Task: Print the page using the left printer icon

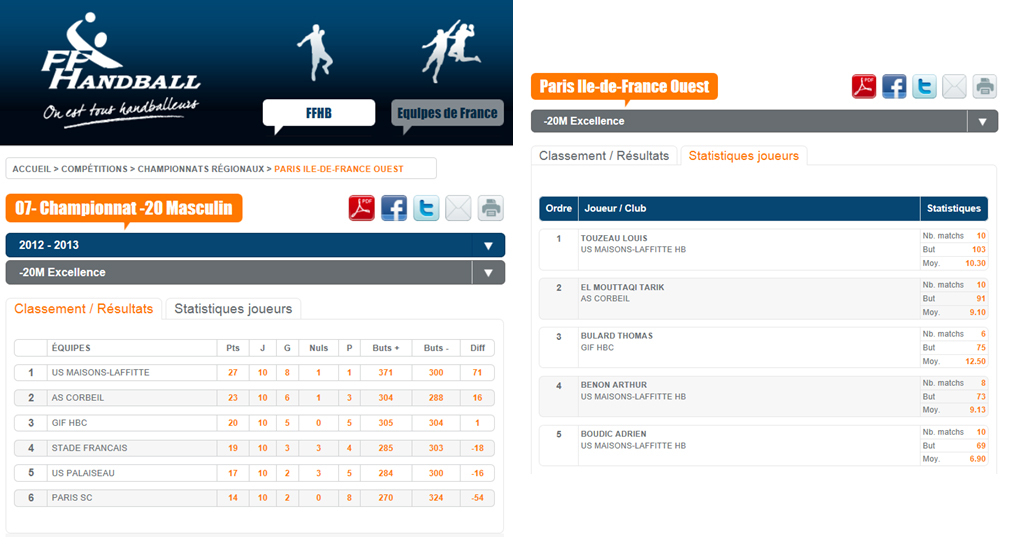Action: coord(490,208)
